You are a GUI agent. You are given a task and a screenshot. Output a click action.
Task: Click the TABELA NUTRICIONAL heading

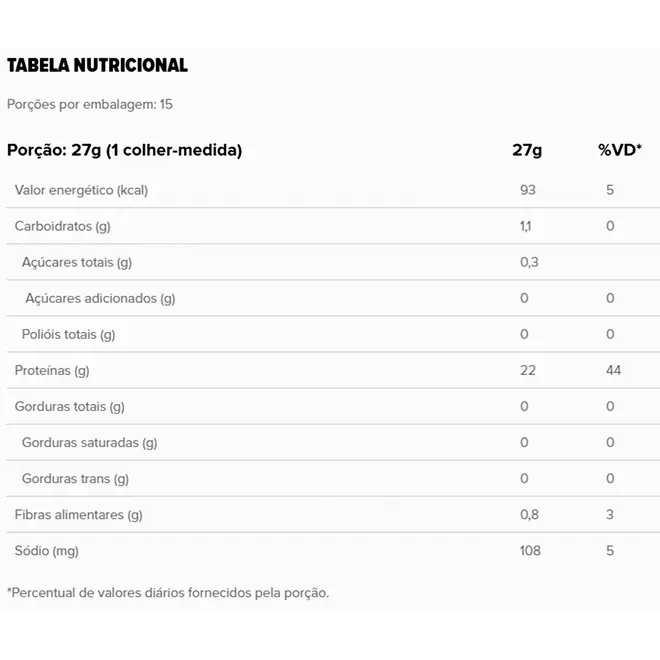97,65
